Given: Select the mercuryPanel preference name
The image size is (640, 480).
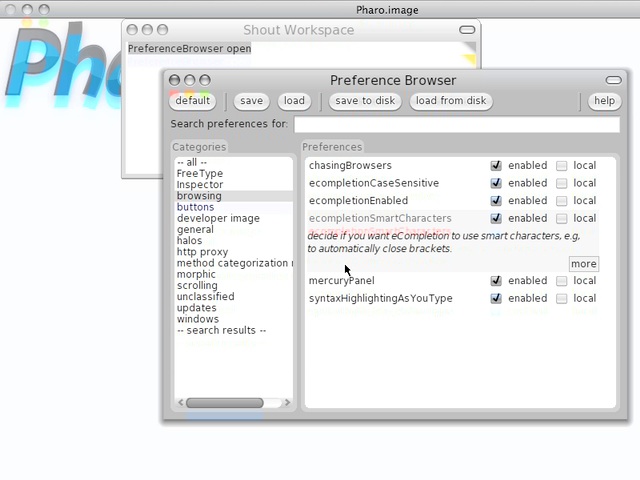Looking at the screenshot, I should tap(342, 281).
